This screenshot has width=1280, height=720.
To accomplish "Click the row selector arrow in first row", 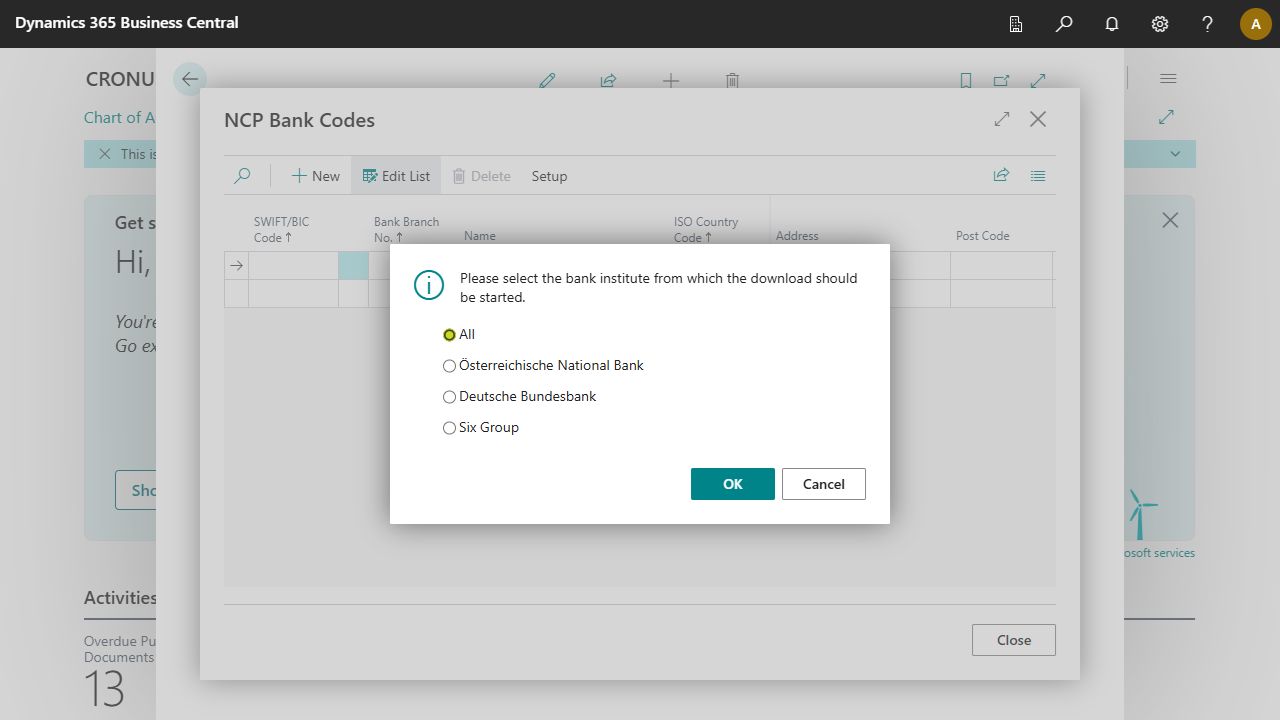I will [x=237, y=266].
